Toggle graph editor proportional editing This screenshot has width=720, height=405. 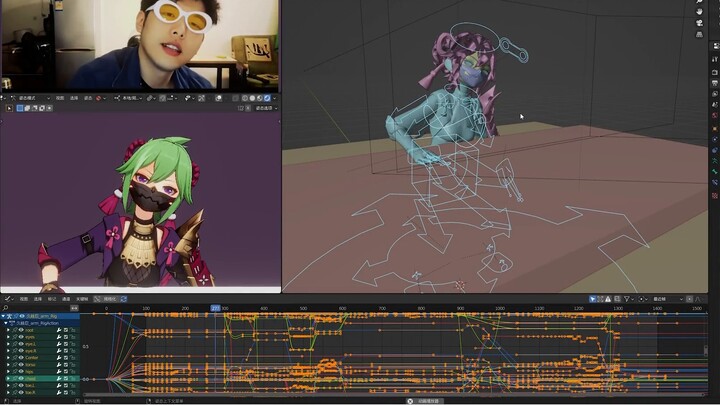click(x=689, y=299)
